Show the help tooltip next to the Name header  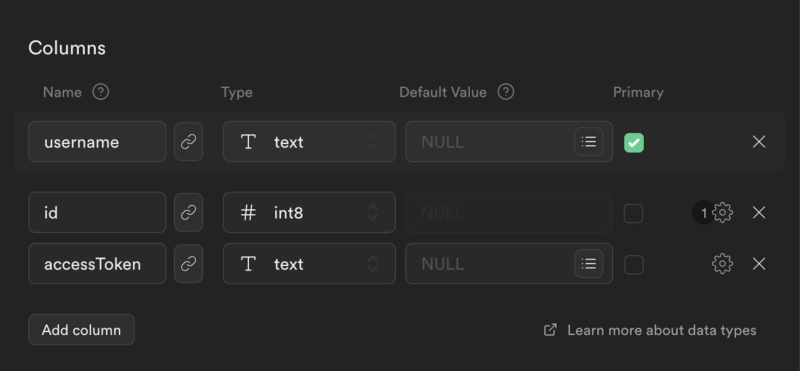pyautogui.click(x=101, y=92)
